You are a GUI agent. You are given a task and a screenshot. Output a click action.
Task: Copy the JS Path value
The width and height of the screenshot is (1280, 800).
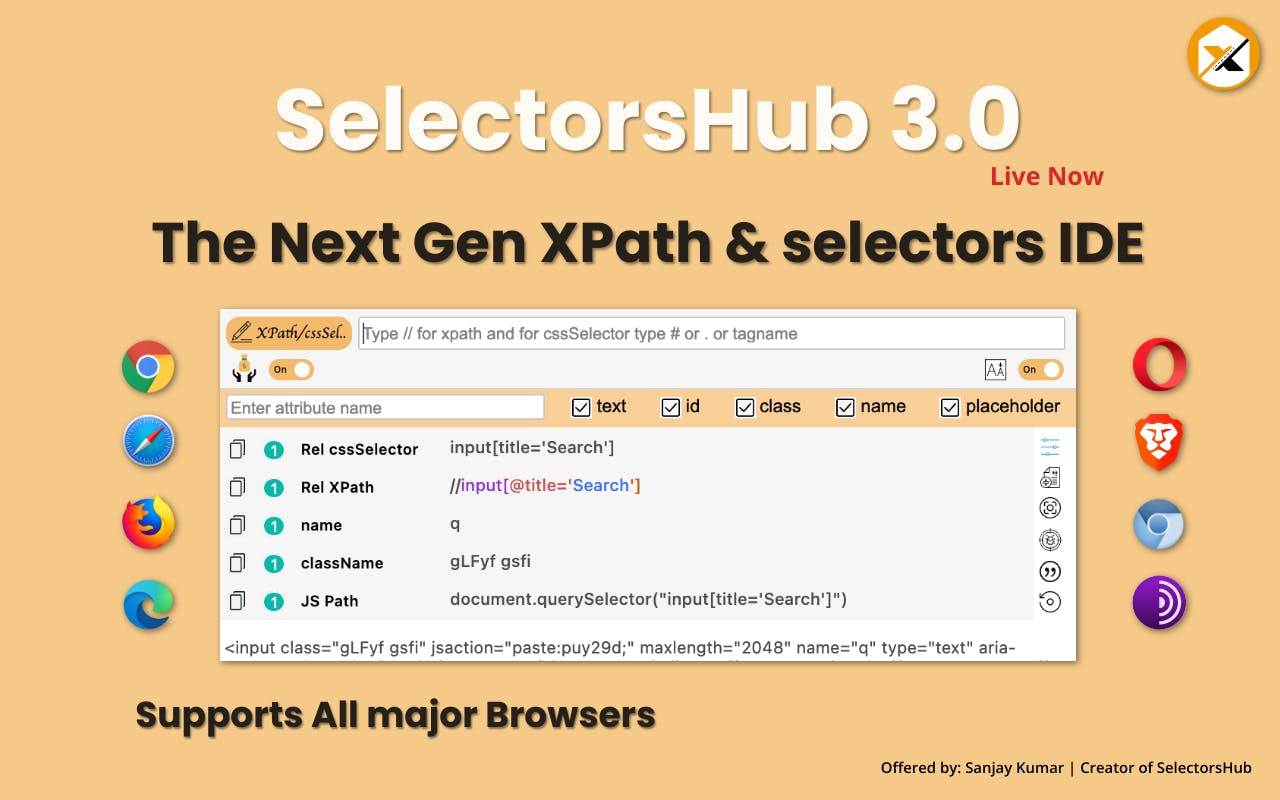click(237, 601)
